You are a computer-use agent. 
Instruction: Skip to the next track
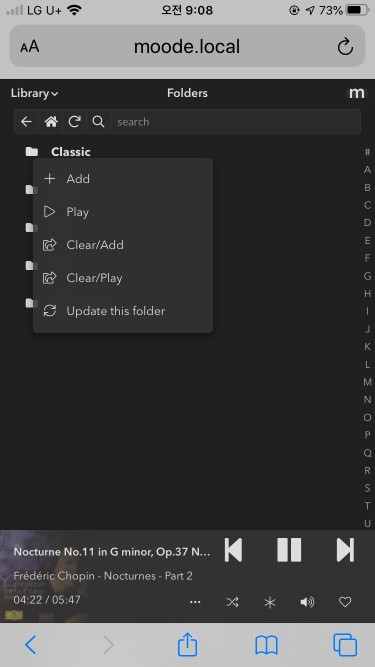[x=345, y=550]
